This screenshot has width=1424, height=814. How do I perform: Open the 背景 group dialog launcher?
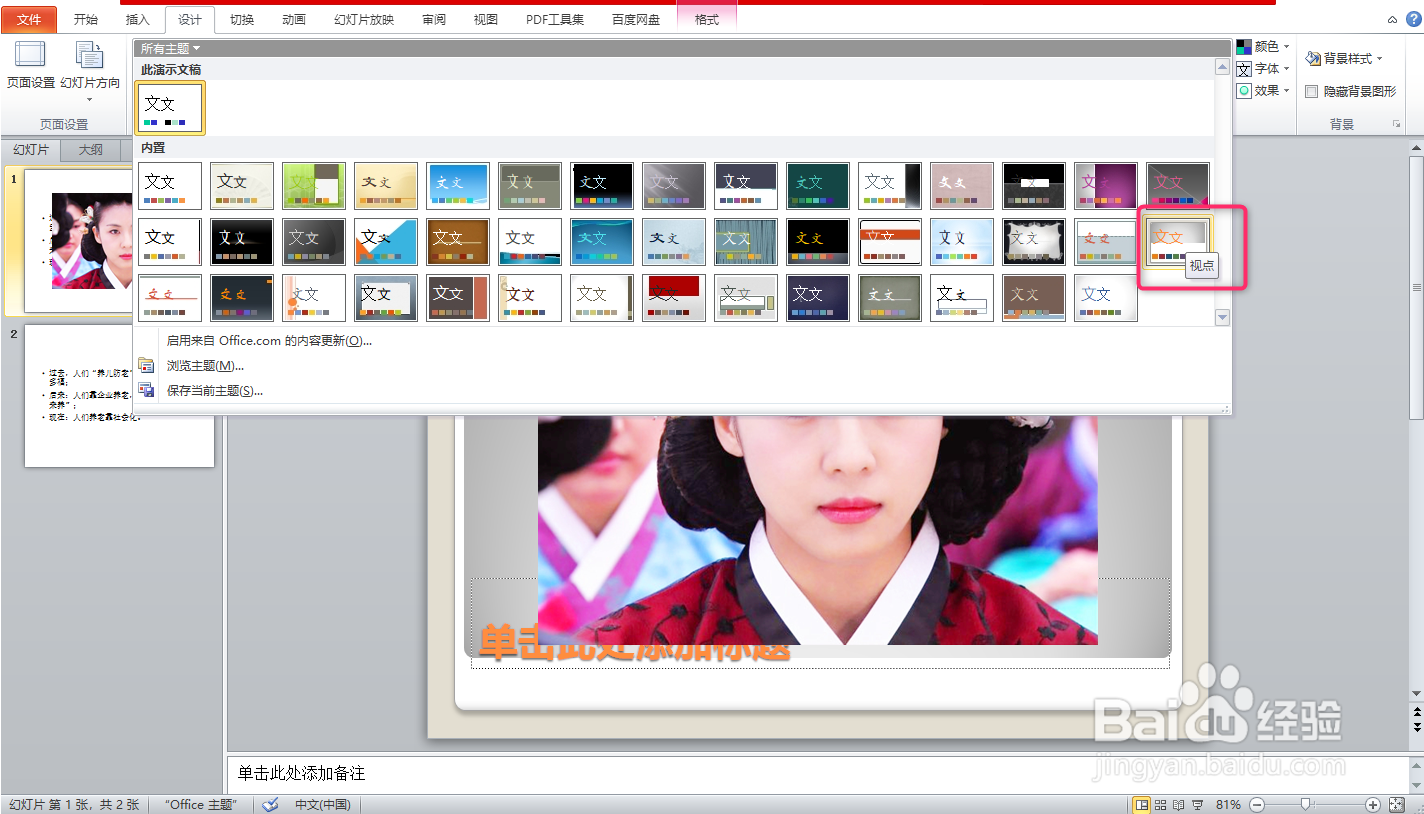1396,124
